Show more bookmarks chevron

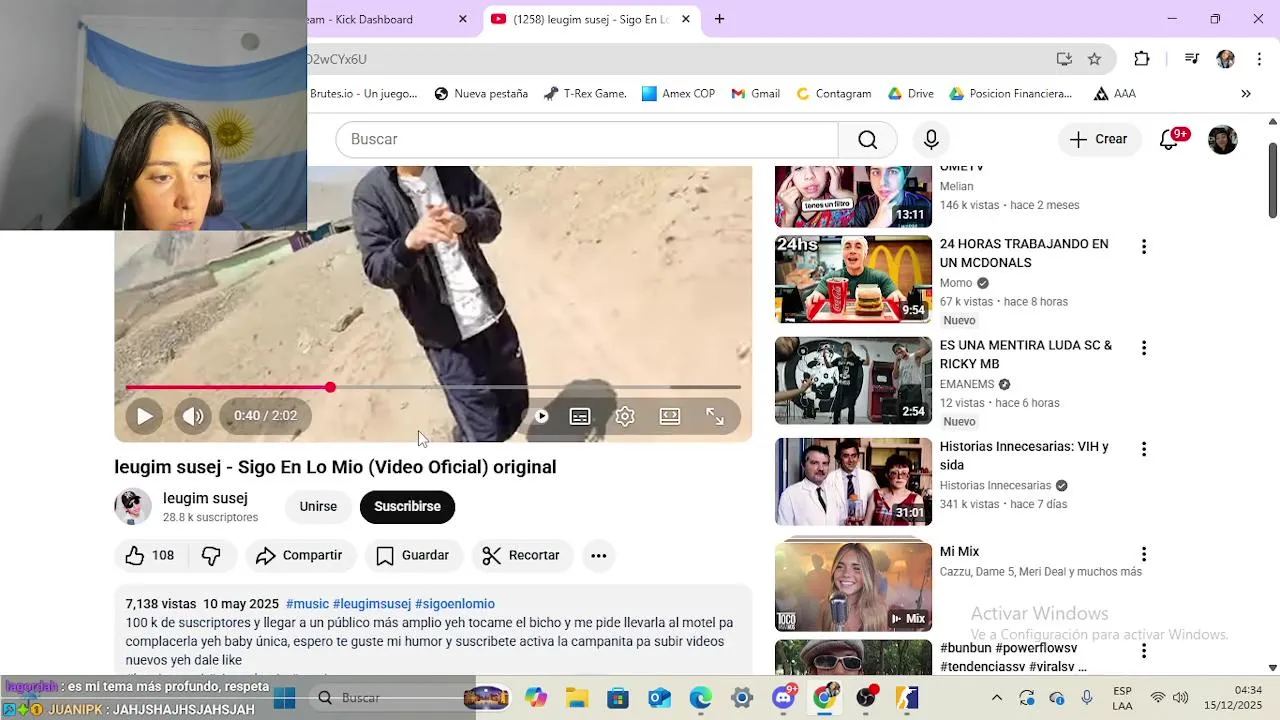1246,94
